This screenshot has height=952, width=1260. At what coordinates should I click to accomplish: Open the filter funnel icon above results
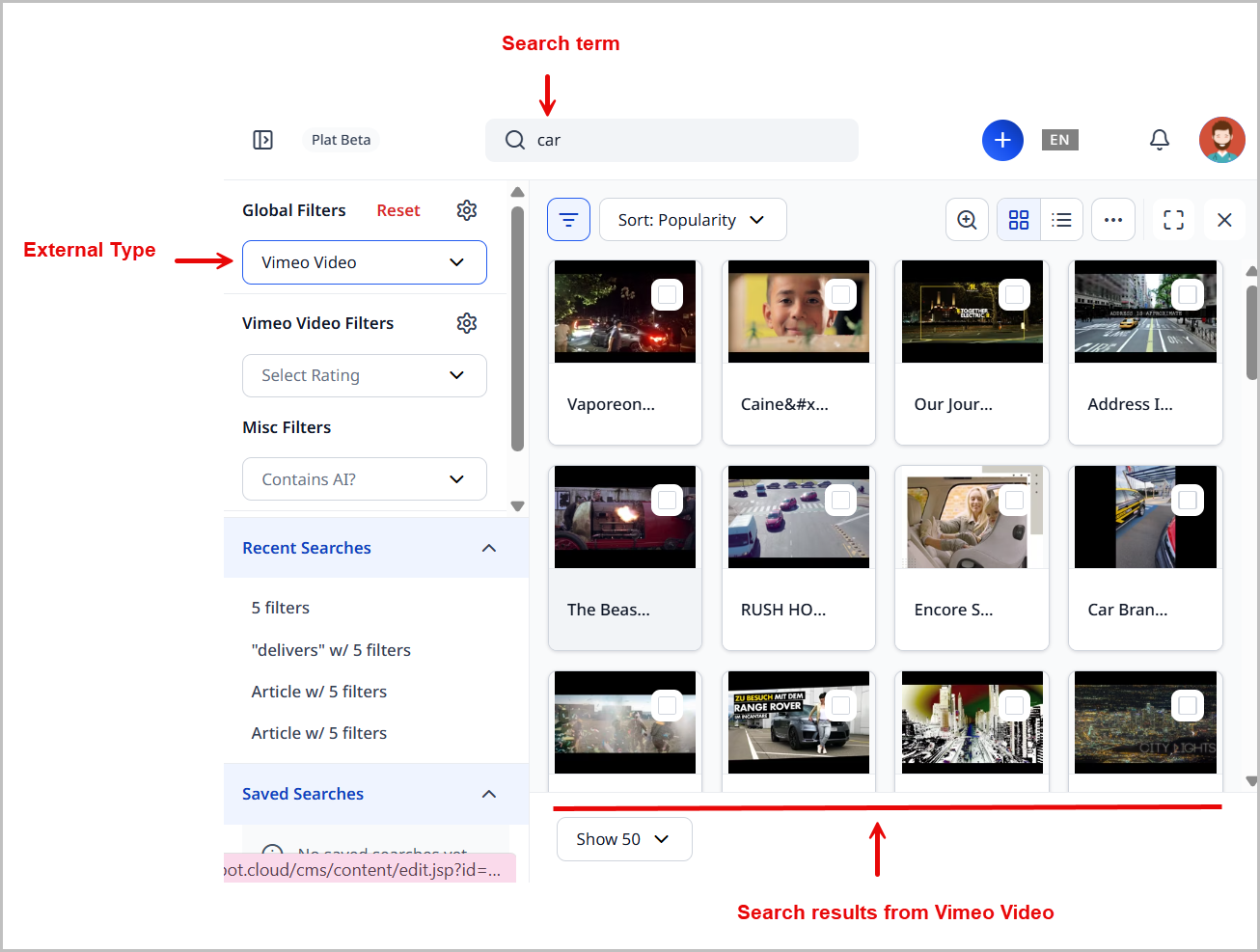[x=568, y=219]
